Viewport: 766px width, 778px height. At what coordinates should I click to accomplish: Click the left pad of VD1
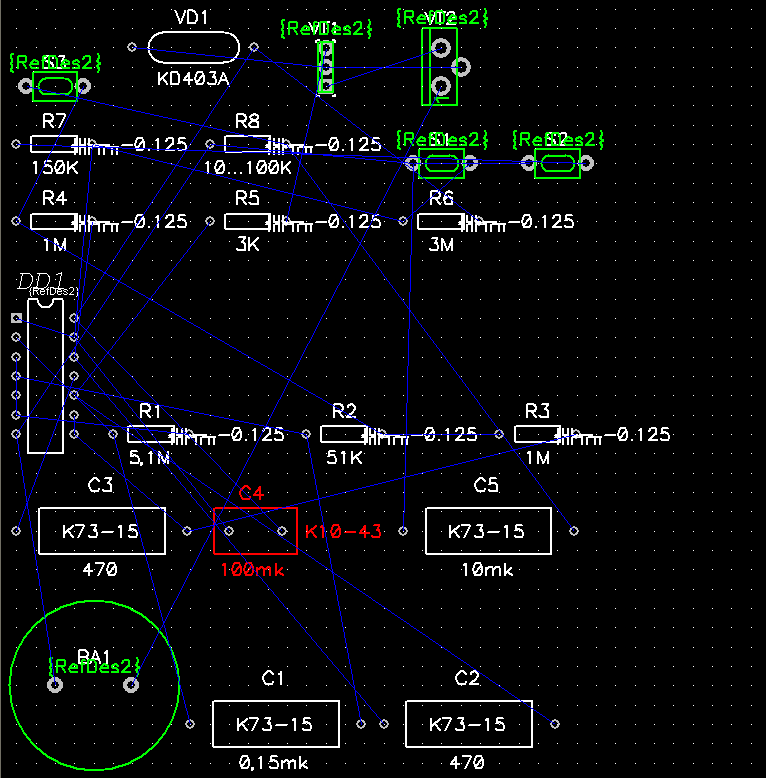[132, 47]
